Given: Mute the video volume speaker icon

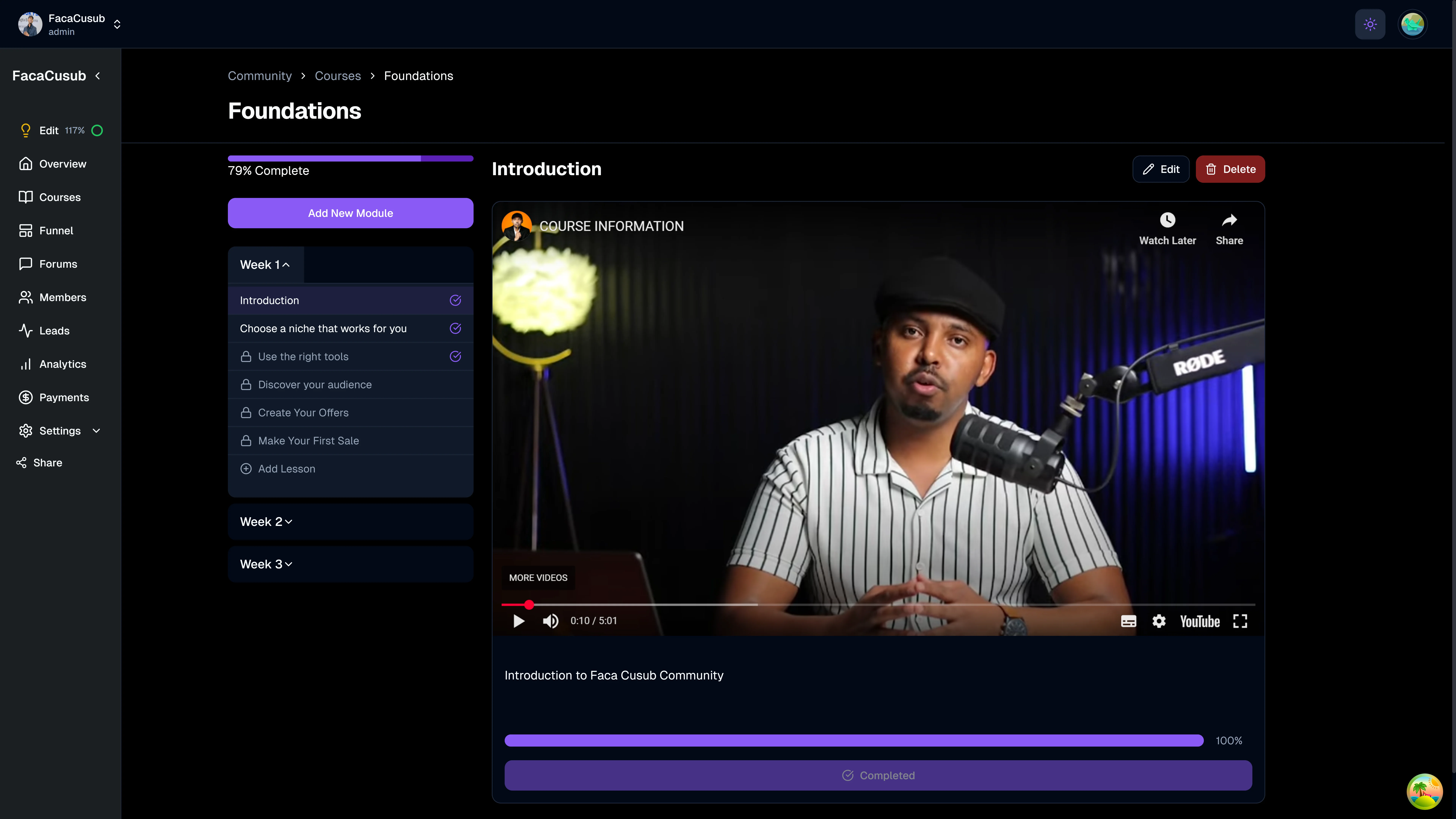Looking at the screenshot, I should (x=551, y=621).
